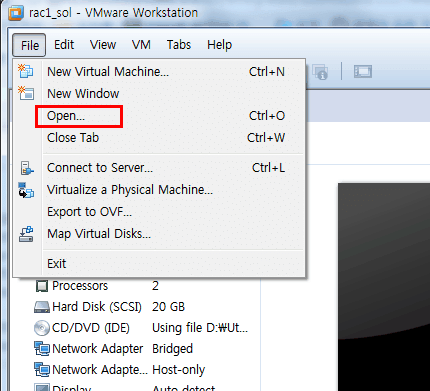This screenshot has width=430, height=391.
Task: Choose New Virtual Machine... menu entry
Action: [x=159, y=72]
